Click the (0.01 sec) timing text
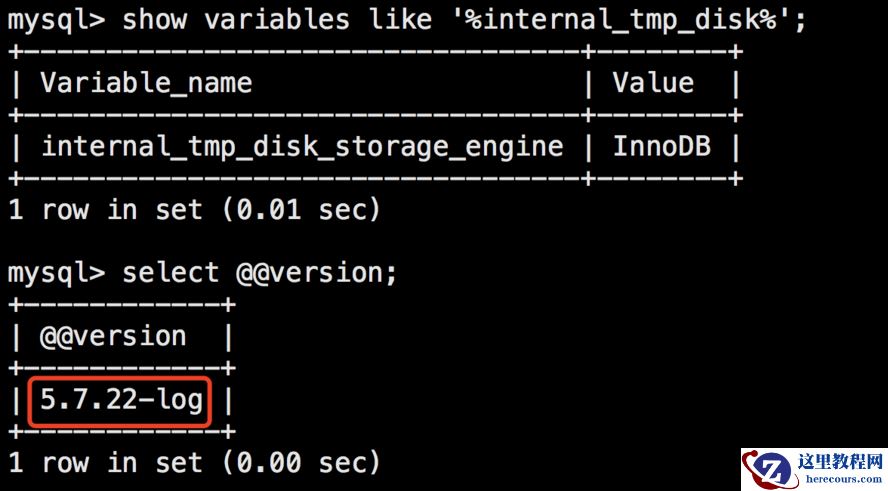Image resolution: width=888 pixels, height=491 pixels. coord(302,209)
